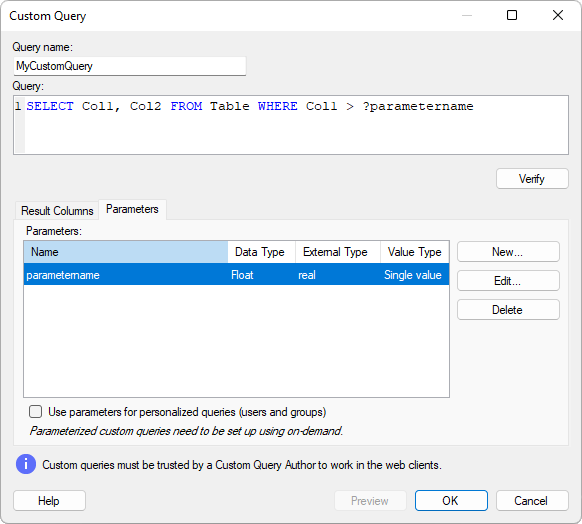Confirm the query with OK
This screenshot has height=524, width=582.
tap(451, 501)
